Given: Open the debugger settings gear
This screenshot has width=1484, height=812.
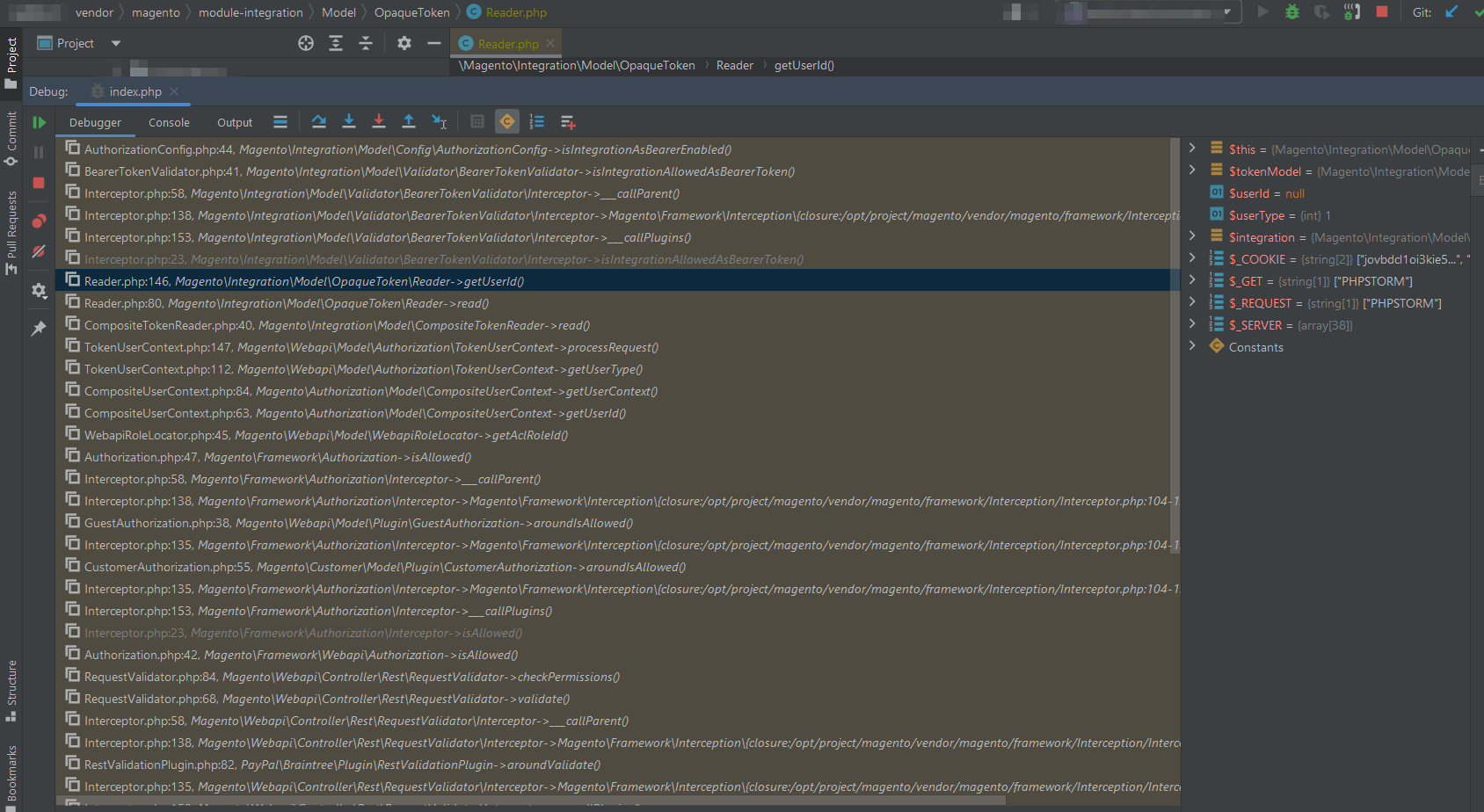Looking at the screenshot, I should pos(39,291).
